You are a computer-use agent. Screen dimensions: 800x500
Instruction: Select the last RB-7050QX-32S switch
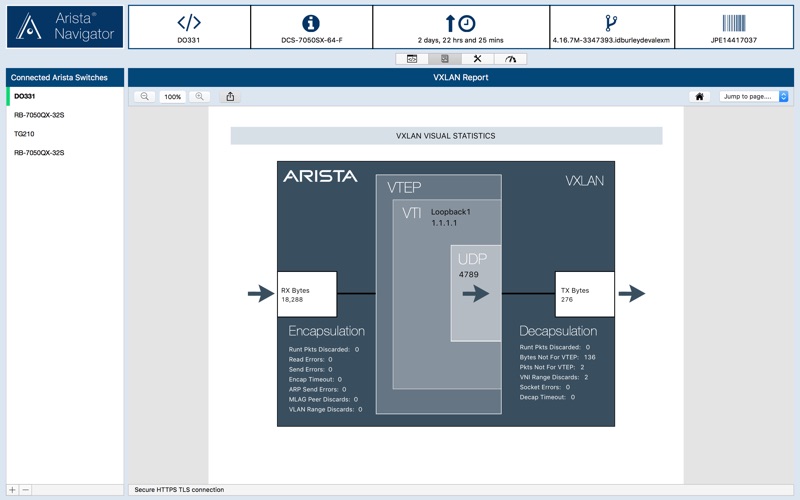65,153
